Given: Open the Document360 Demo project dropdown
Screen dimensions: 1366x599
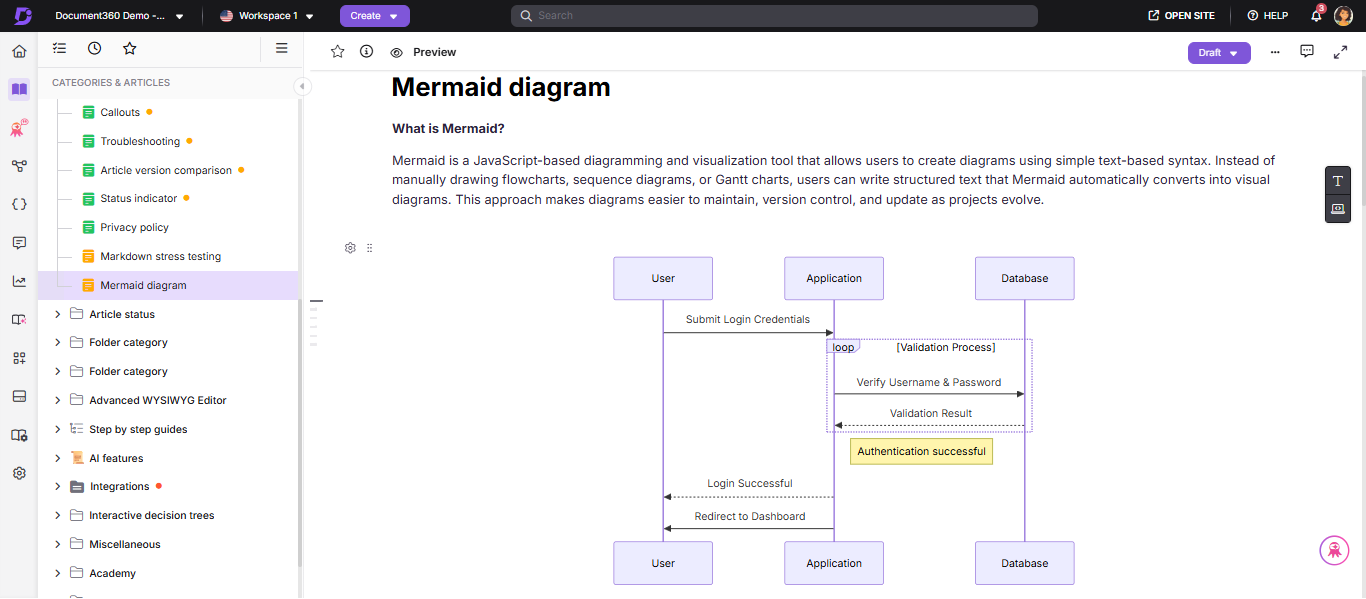Looking at the screenshot, I should (x=119, y=16).
